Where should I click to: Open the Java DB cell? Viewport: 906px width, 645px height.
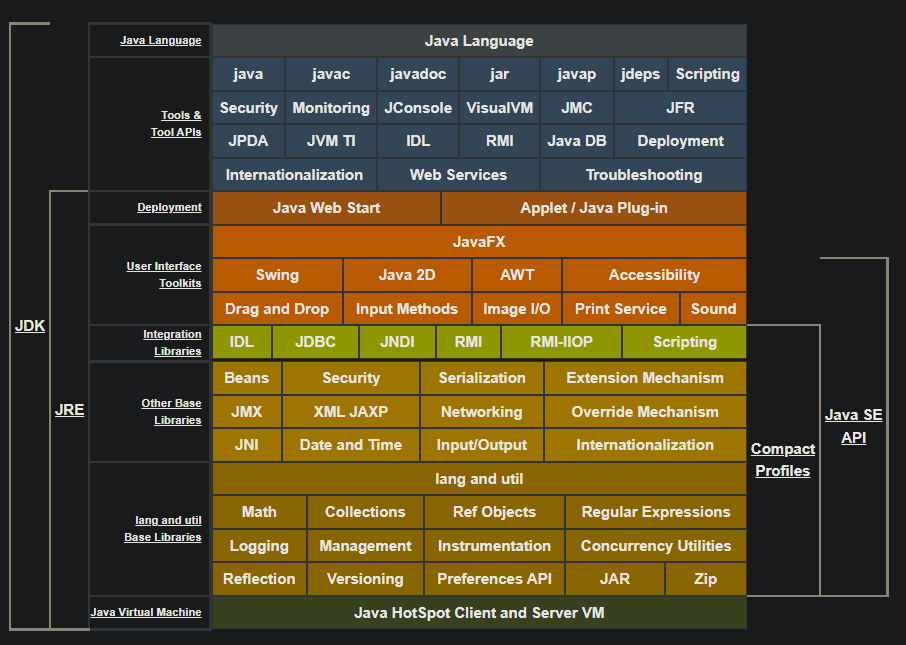tap(577, 141)
